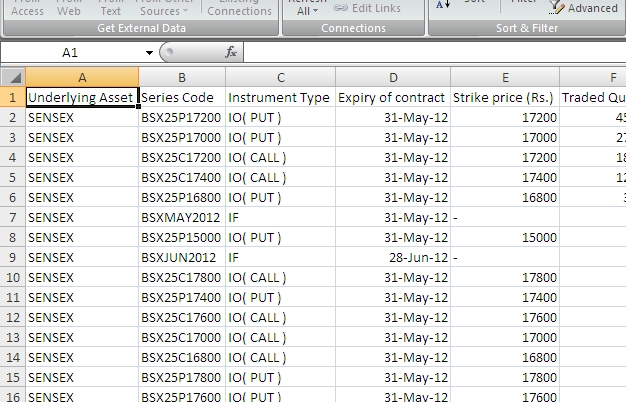Click cell BSX25P15000
Screen dimensions: 626x402
(182, 237)
